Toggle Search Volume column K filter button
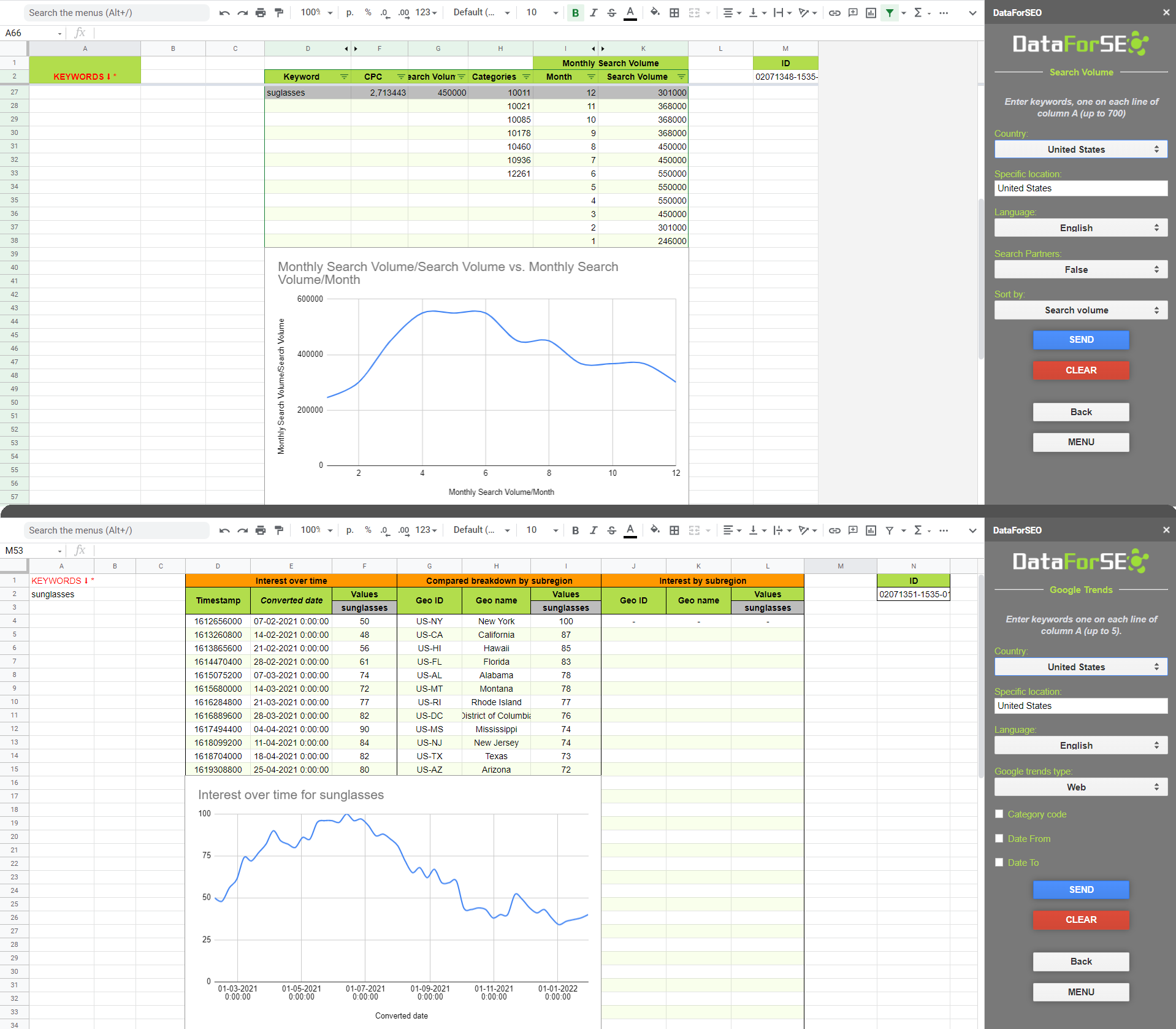This screenshot has height=1029, width=1176. [681, 77]
